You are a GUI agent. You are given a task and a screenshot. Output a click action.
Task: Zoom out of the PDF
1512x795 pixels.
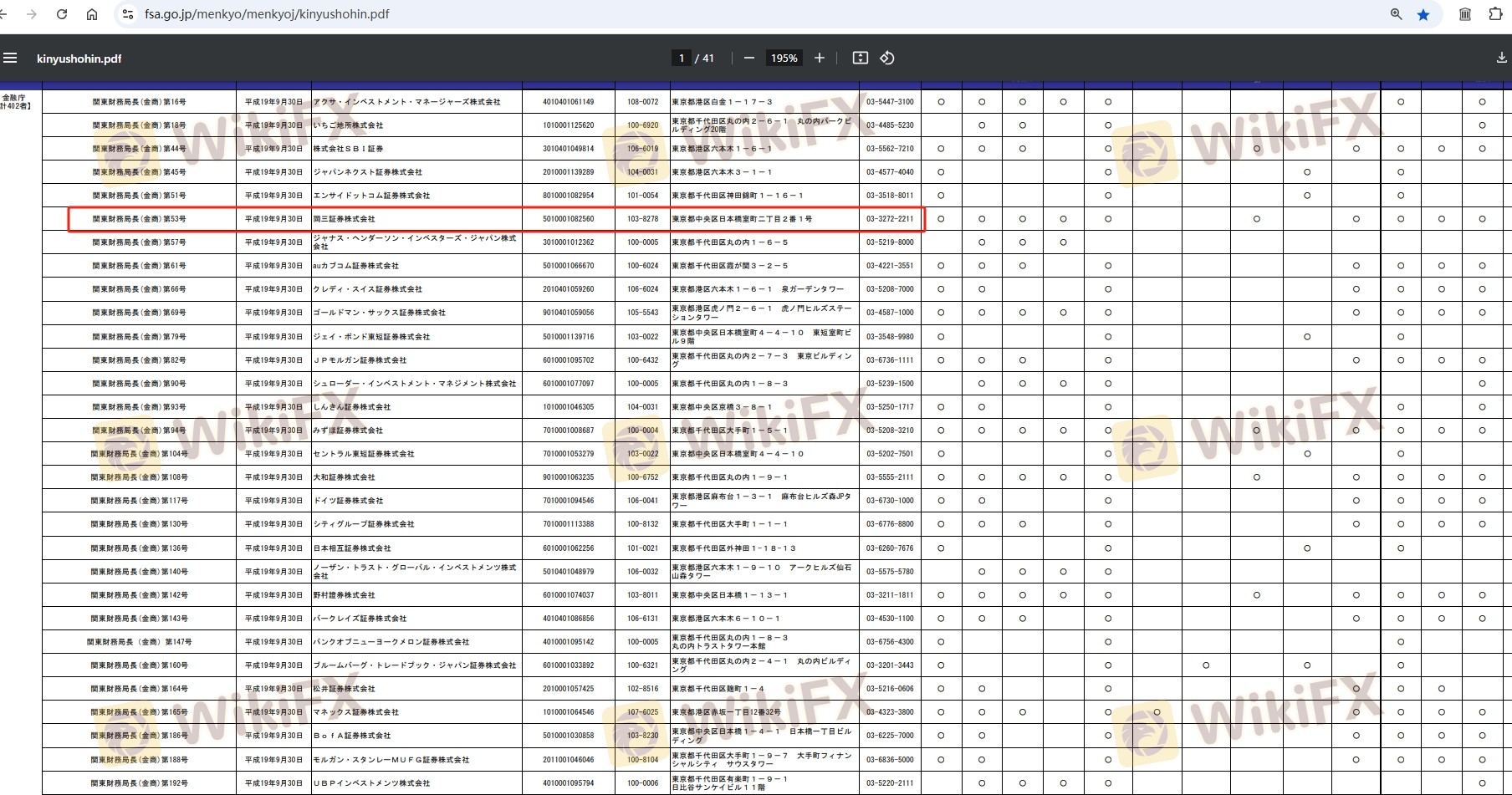(x=748, y=58)
